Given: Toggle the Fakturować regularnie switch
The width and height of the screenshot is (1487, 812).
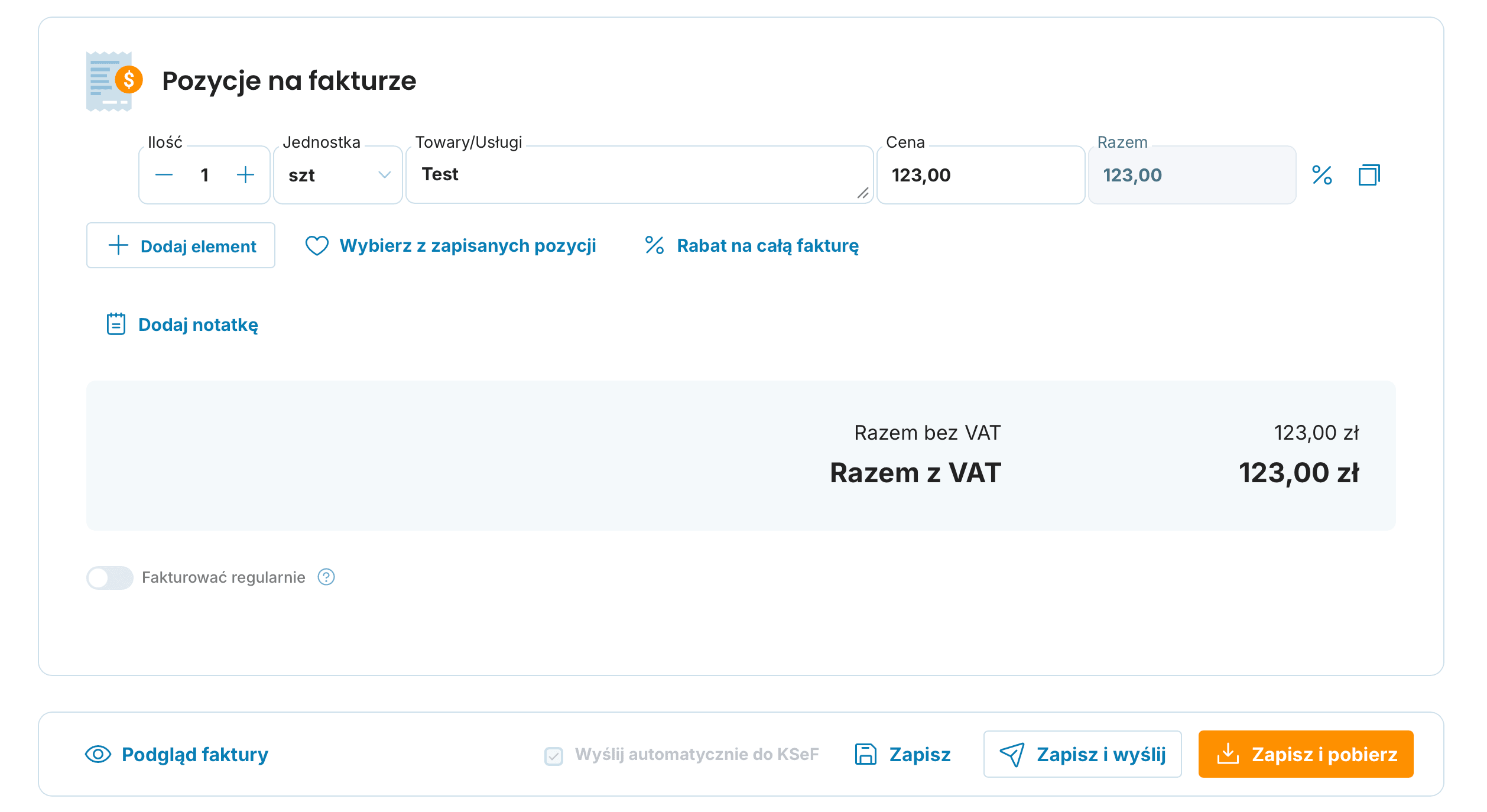Looking at the screenshot, I should coord(110,577).
